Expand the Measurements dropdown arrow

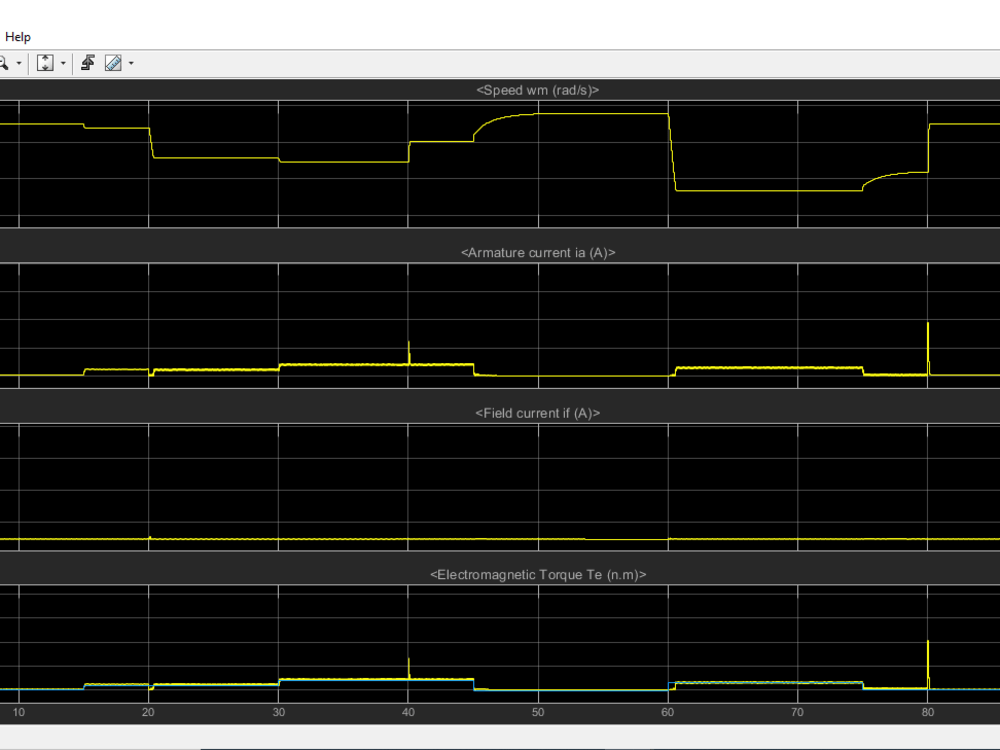tap(131, 62)
